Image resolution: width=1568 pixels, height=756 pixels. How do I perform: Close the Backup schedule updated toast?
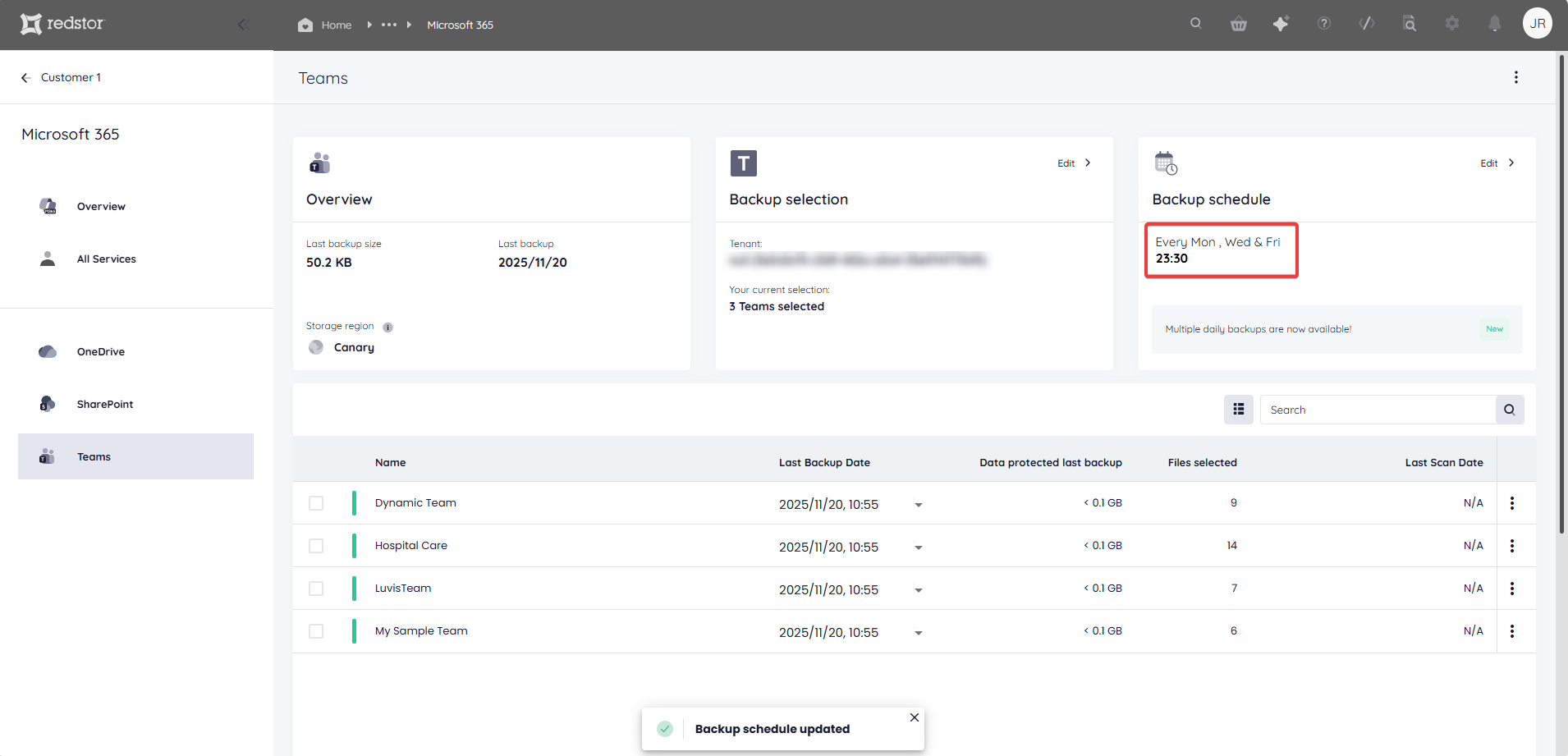pyautogui.click(x=915, y=717)
